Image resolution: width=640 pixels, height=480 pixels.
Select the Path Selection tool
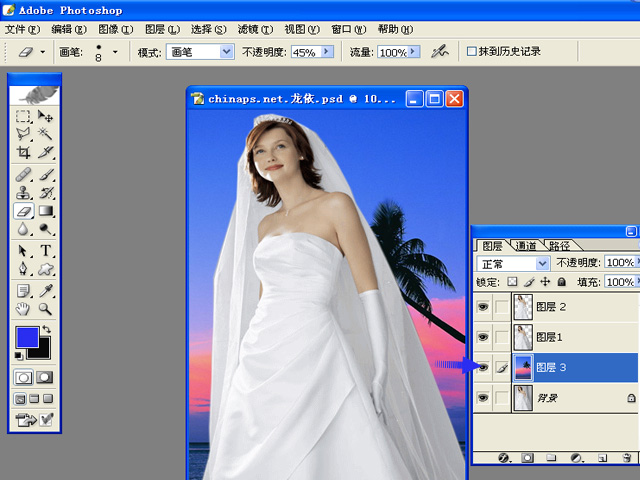tap(23, 251)
